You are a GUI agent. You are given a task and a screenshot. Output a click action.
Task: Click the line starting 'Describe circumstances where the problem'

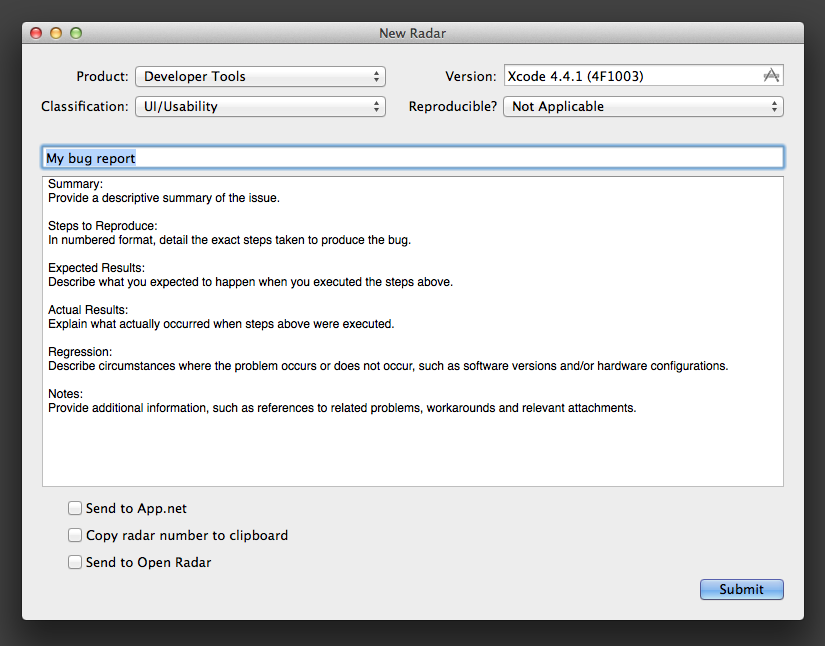(x=388, y=366)
